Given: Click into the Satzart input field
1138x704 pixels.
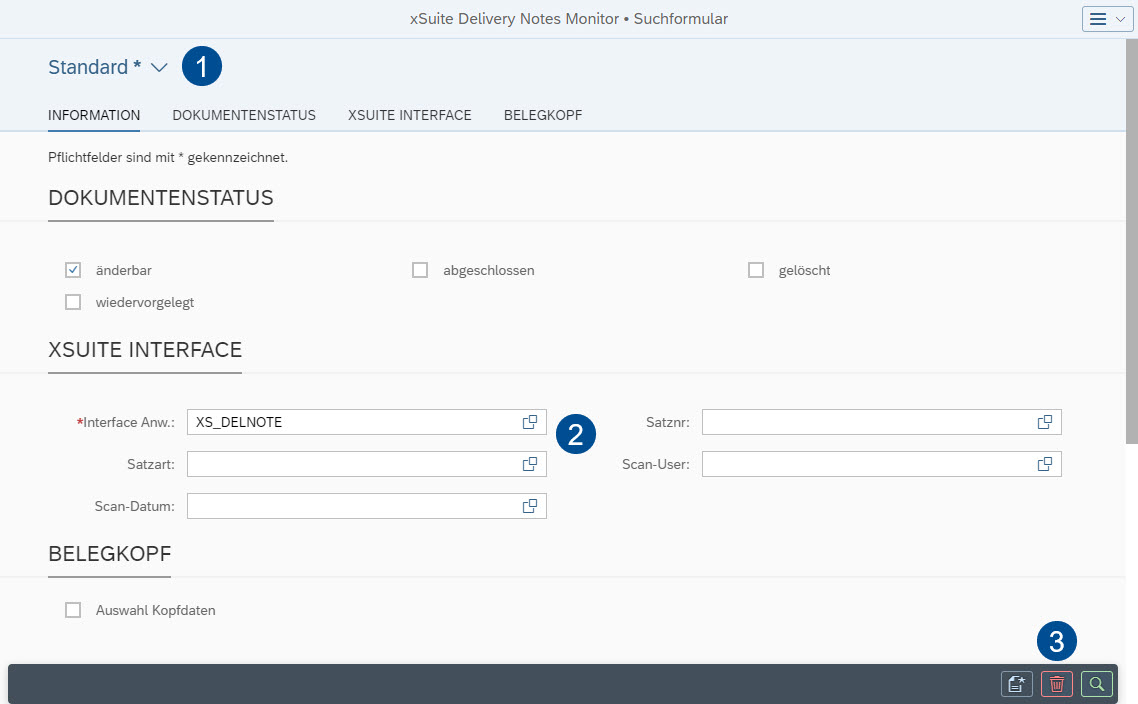Looking at the screenshot, I should pyautogui.click(x=350, y=464).
